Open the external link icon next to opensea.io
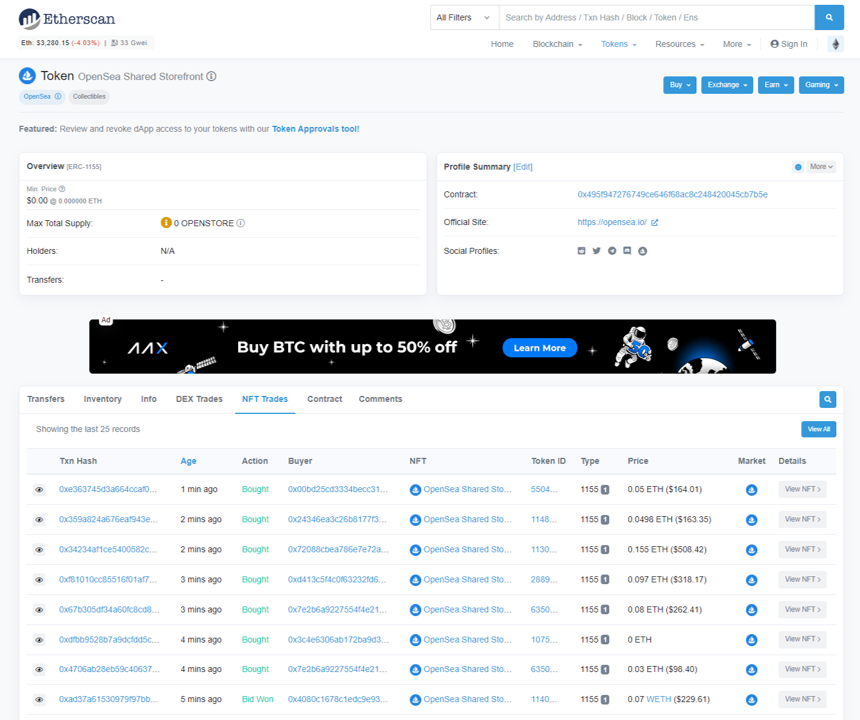860x720 pixels. click(654, 222)
